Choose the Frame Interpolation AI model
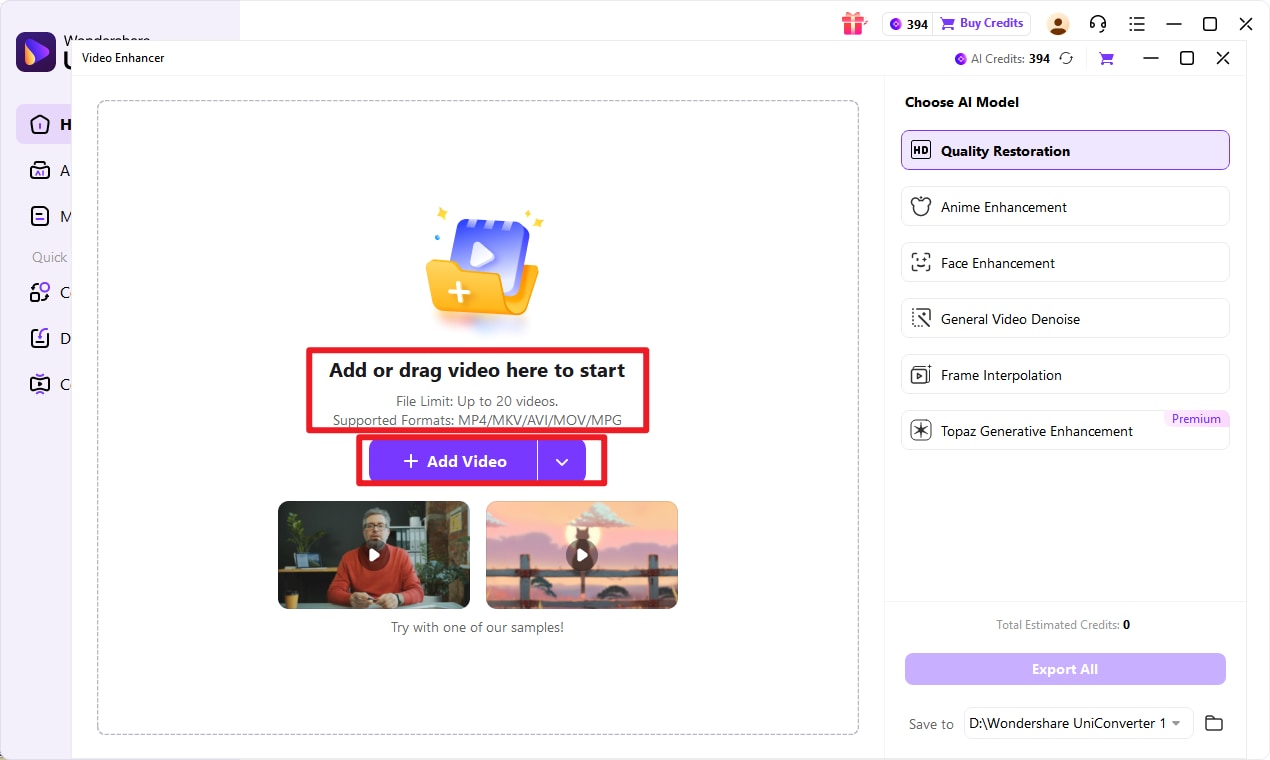Viewport: 1270px width, 760px height. 1064,374
